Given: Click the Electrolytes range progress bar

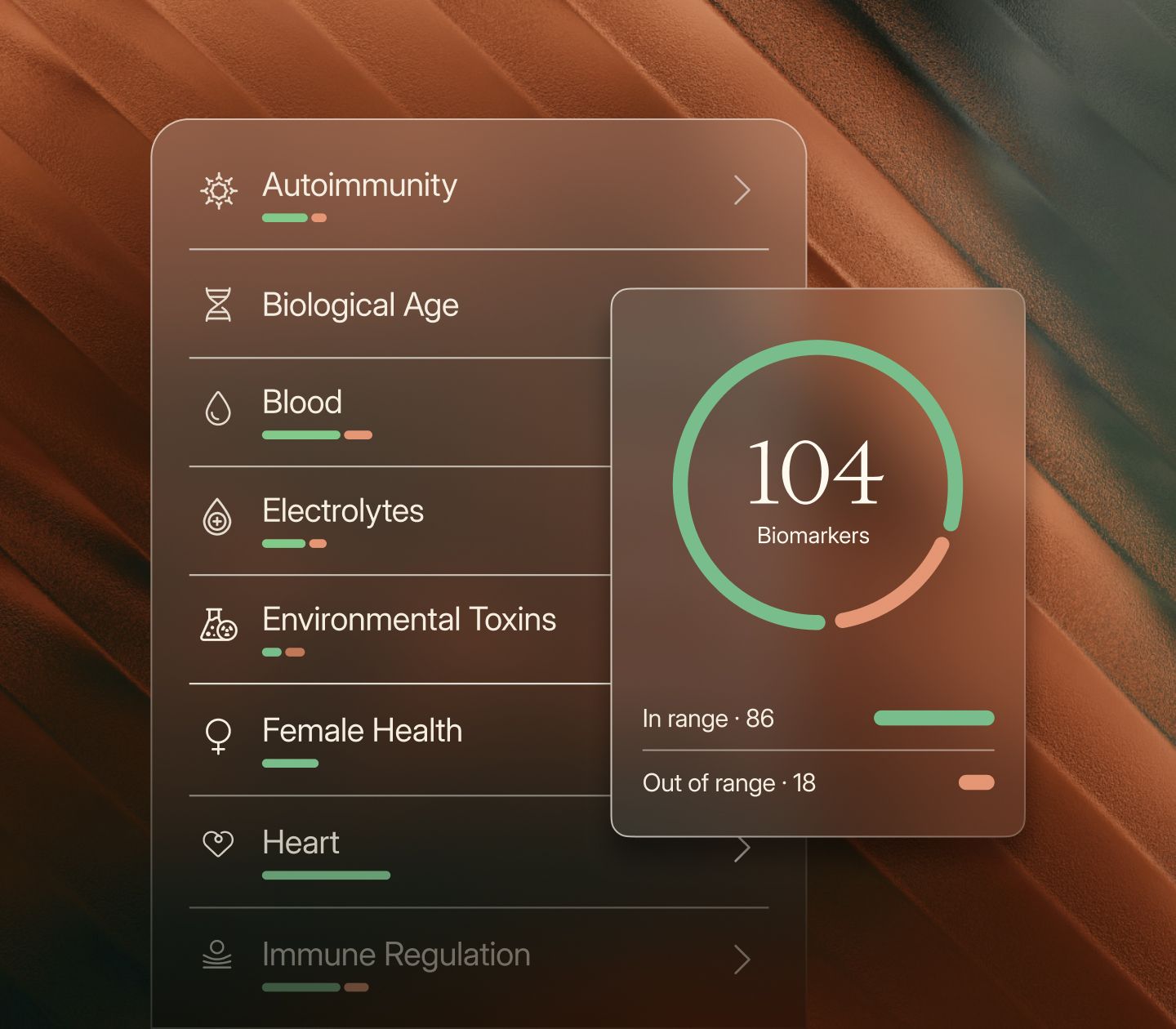Looking at the screenshot, I should (x=294, y=544).
